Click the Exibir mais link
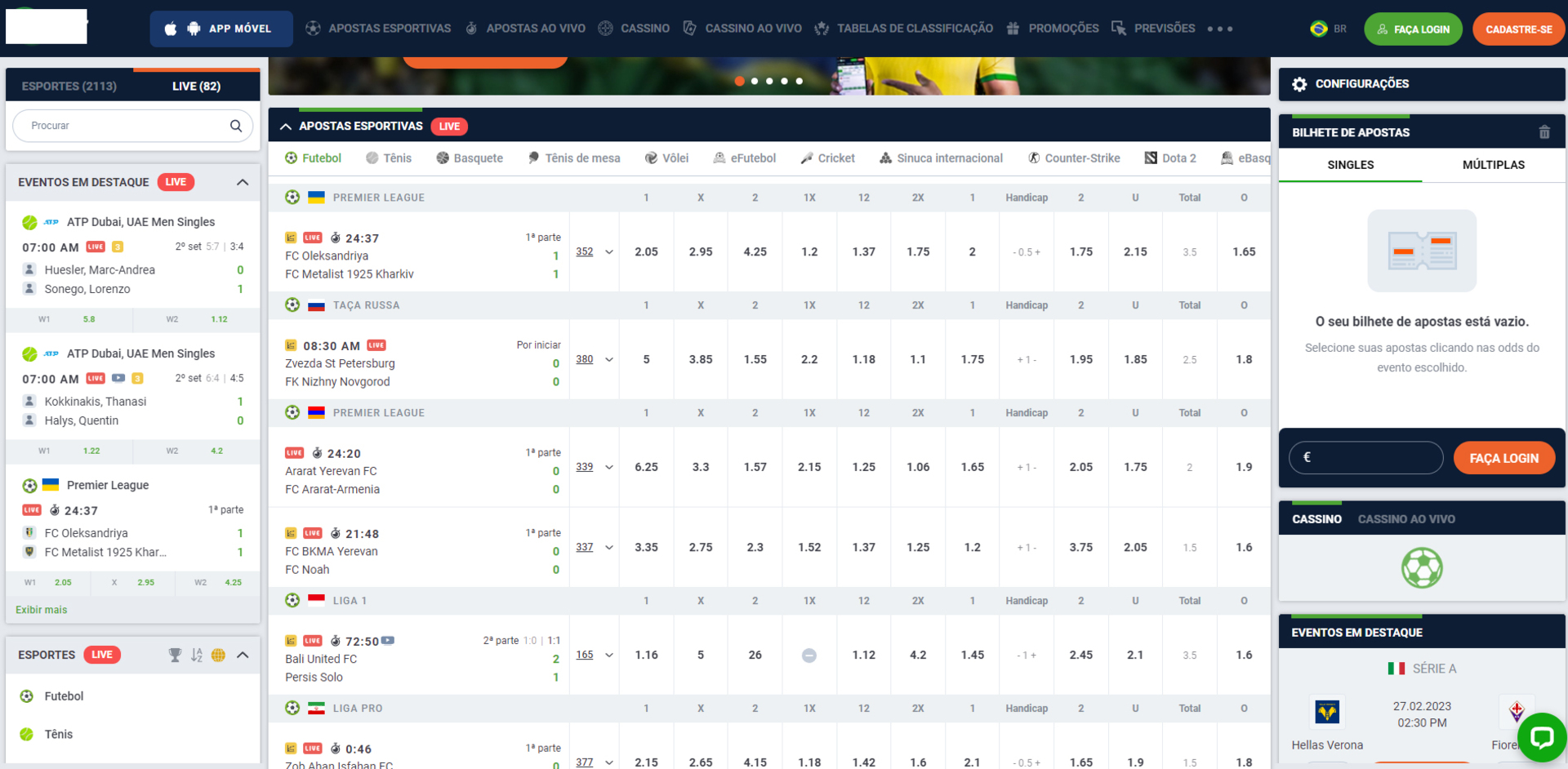This screenshot has width=1568, height=769. click(42, 610)
